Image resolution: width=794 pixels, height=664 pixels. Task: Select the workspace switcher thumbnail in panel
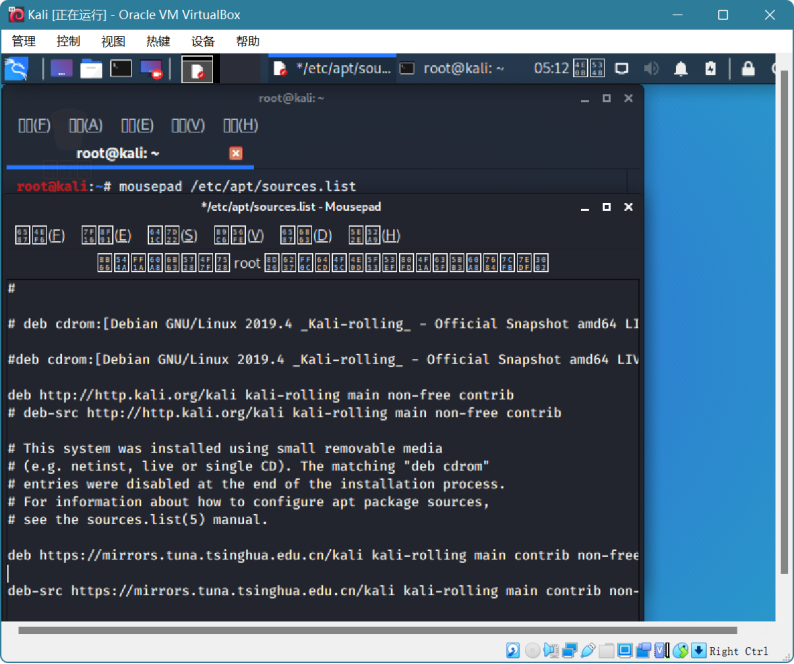click(x=197, y=69)
